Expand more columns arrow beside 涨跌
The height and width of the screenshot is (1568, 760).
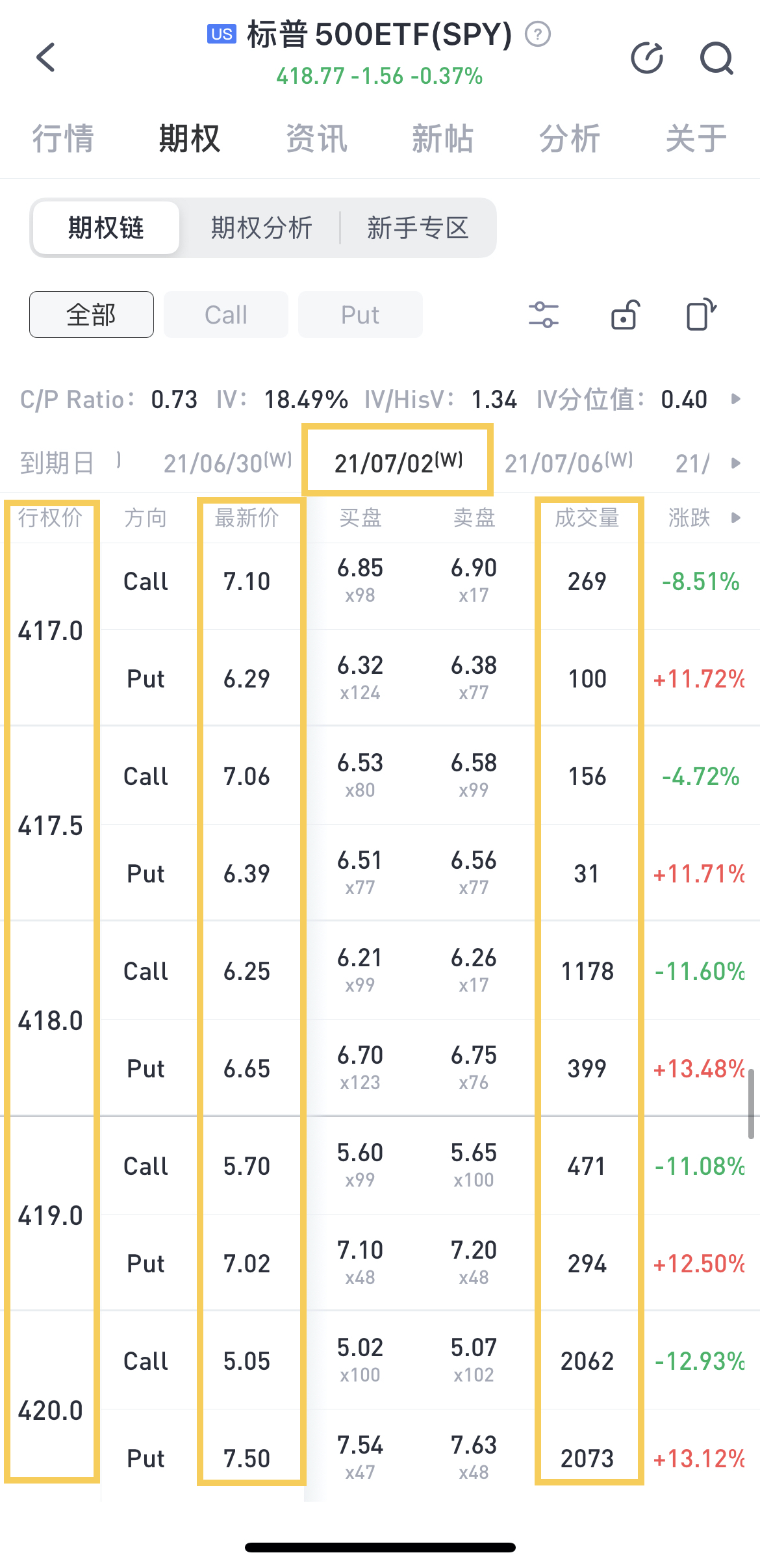click(x=735, y=518)
